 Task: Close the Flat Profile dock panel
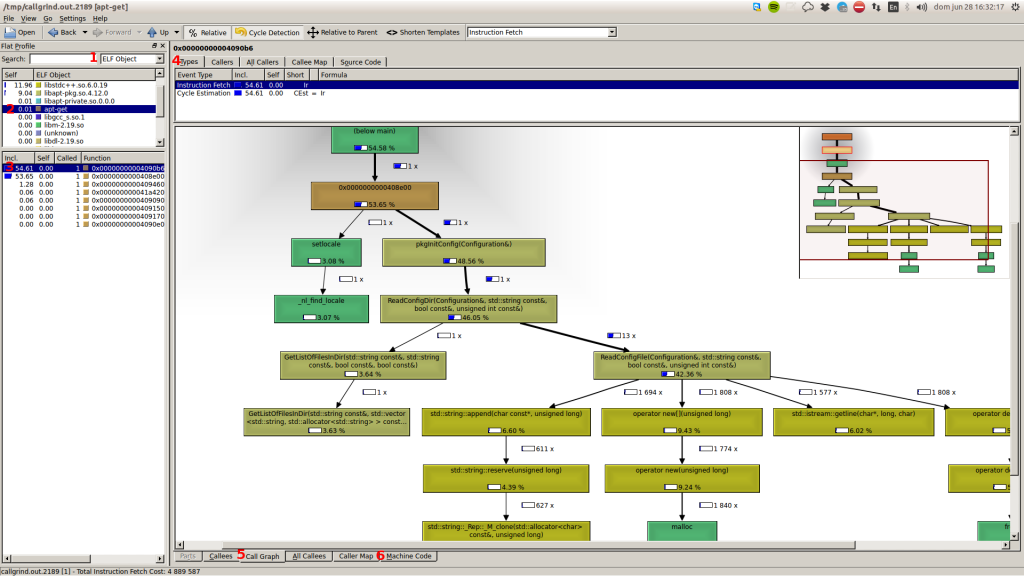pyautogui.click(x=163, y=46)
